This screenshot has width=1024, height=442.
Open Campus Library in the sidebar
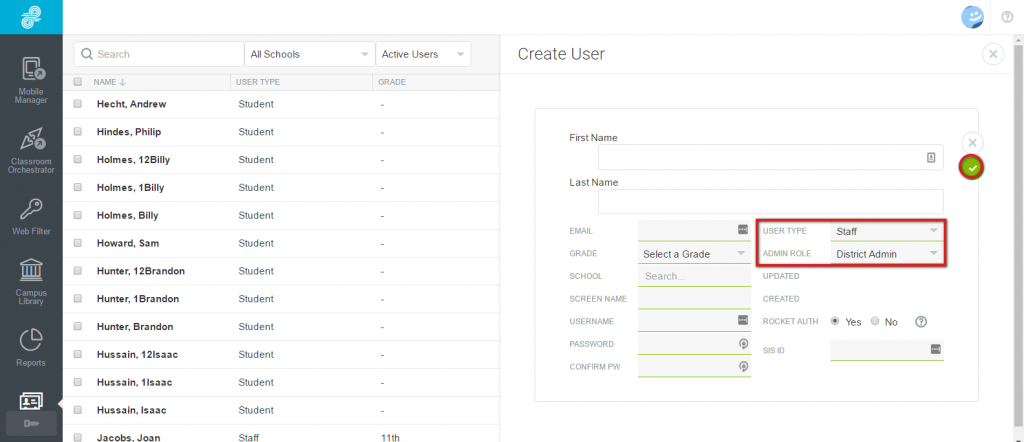point(31,281)
